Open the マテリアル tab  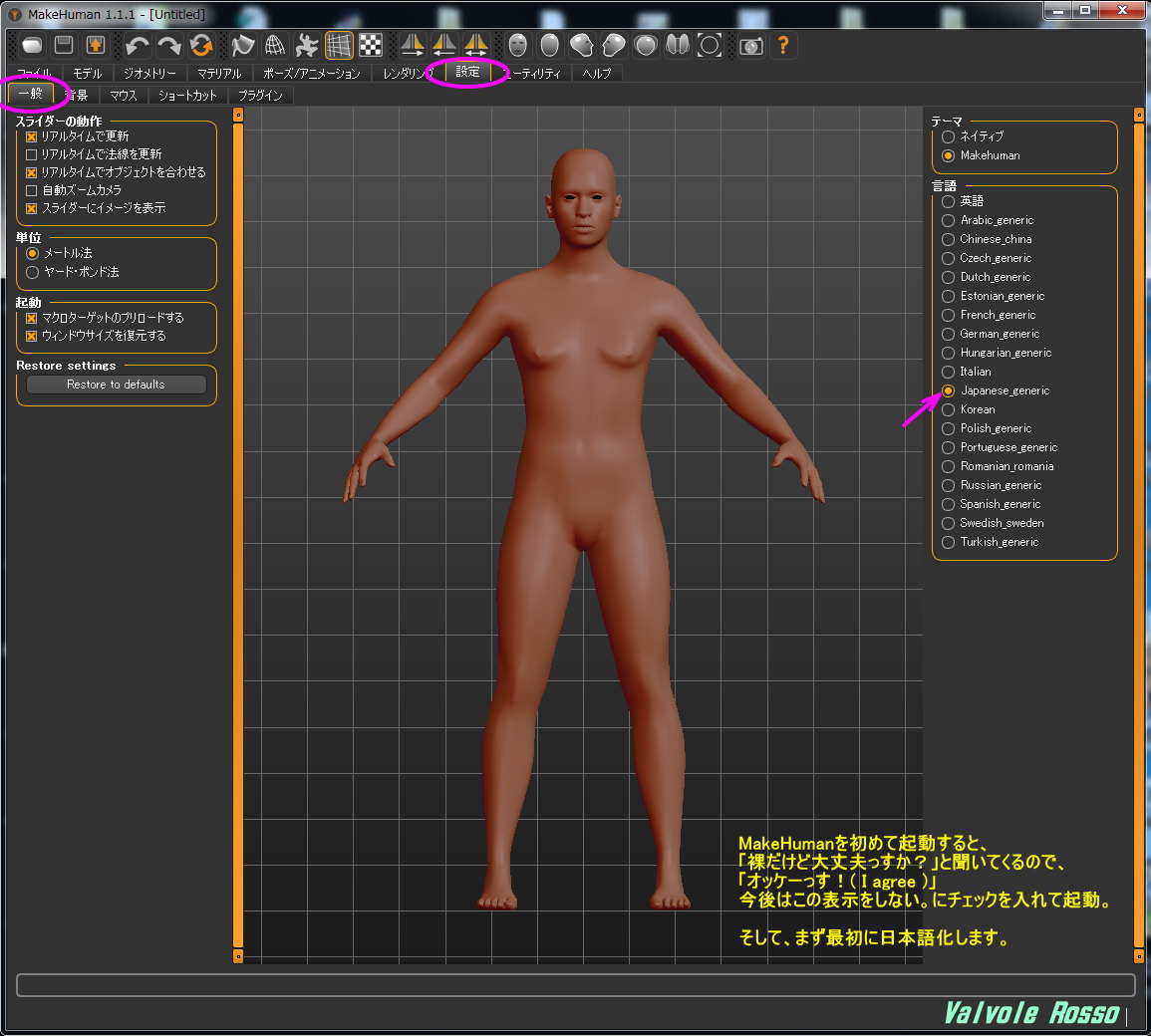[x=219, y=74]
